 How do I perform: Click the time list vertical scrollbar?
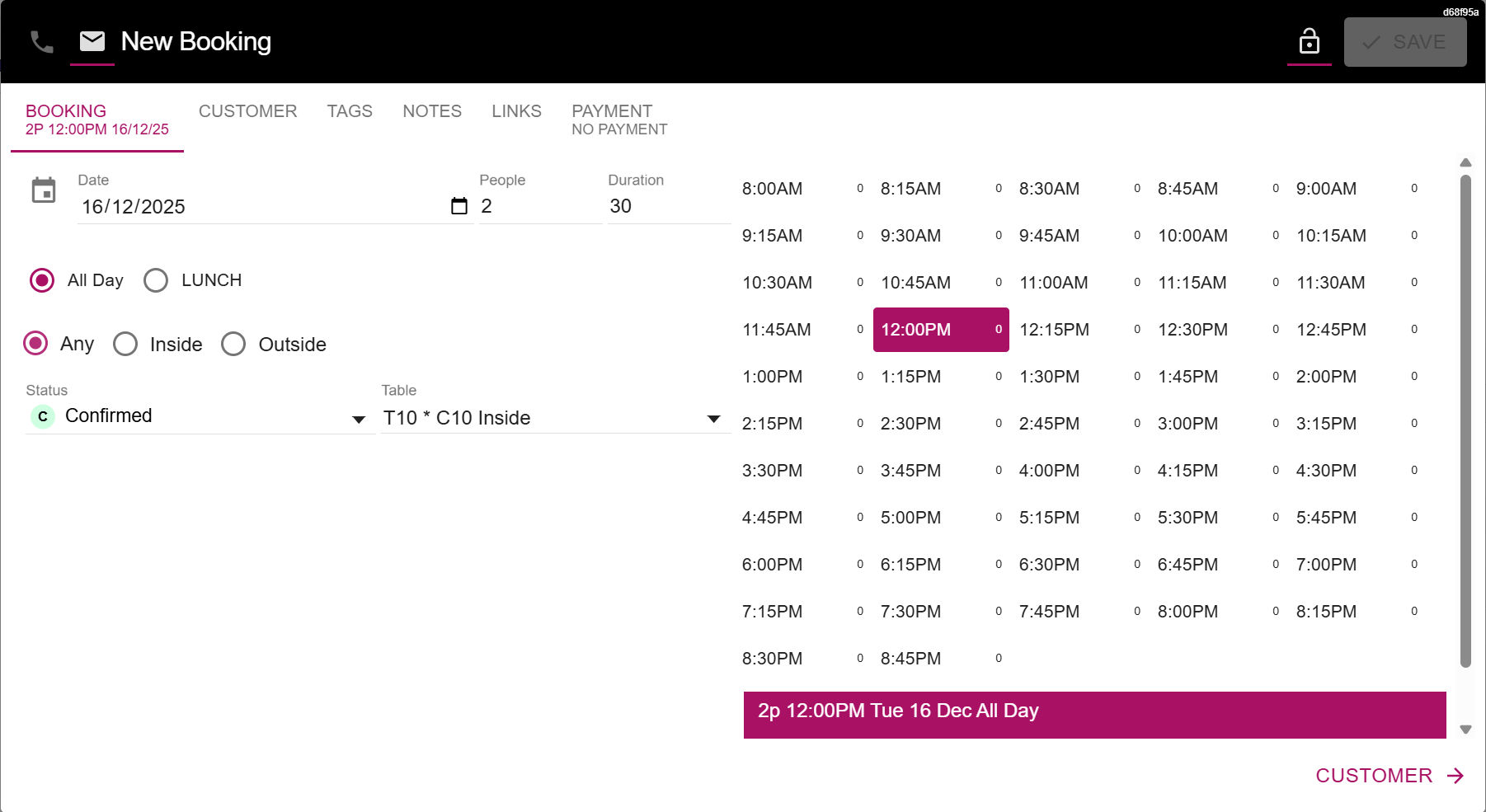(1465, 420)
